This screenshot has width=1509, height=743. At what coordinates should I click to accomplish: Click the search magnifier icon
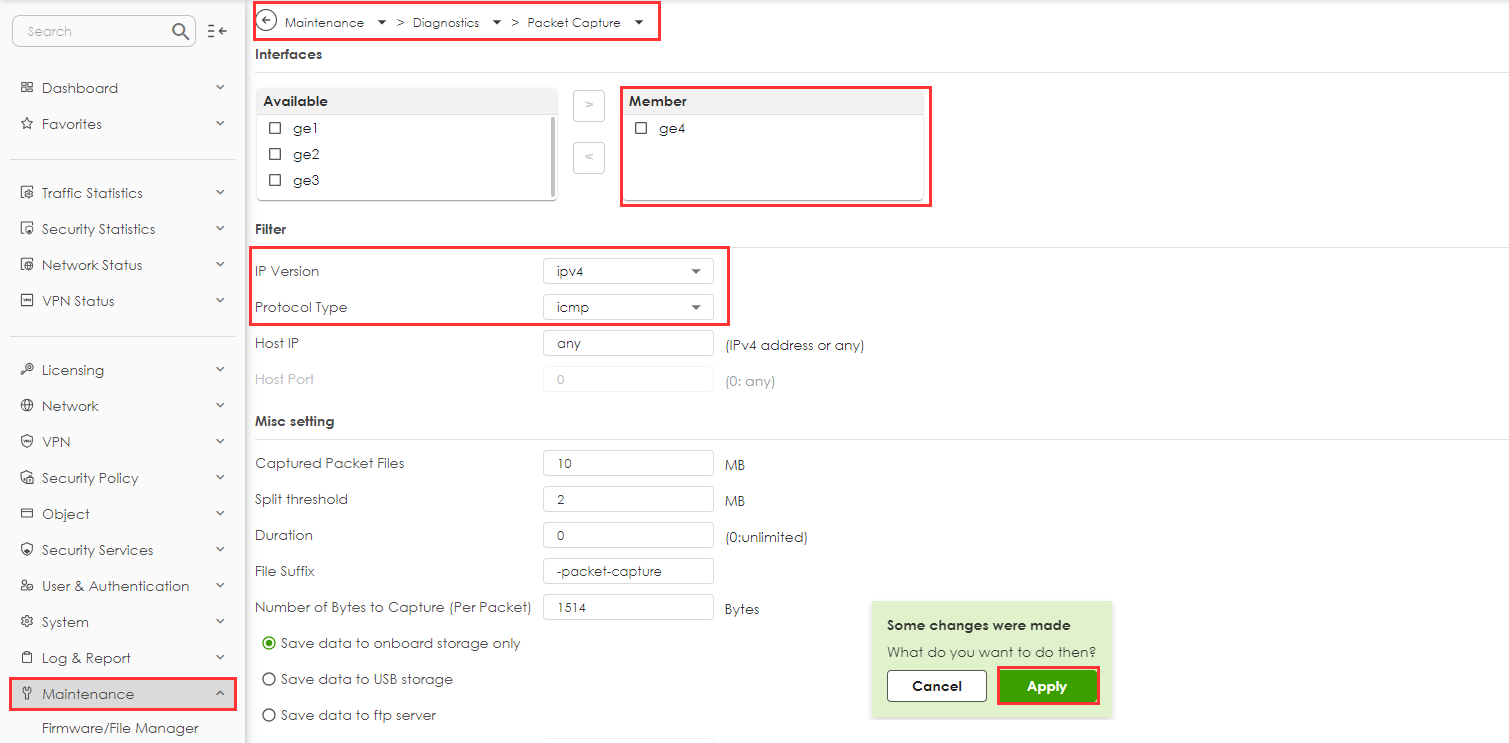pos(180,31)
